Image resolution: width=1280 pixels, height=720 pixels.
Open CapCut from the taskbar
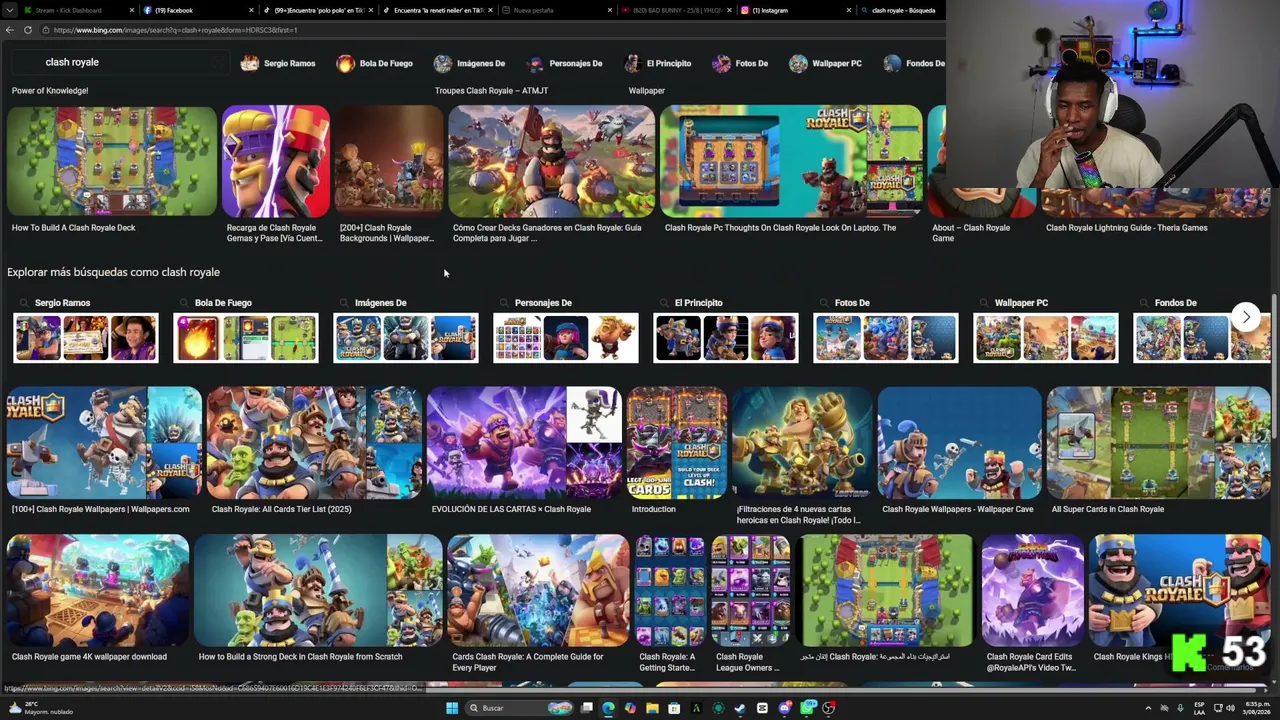[762, 708]
